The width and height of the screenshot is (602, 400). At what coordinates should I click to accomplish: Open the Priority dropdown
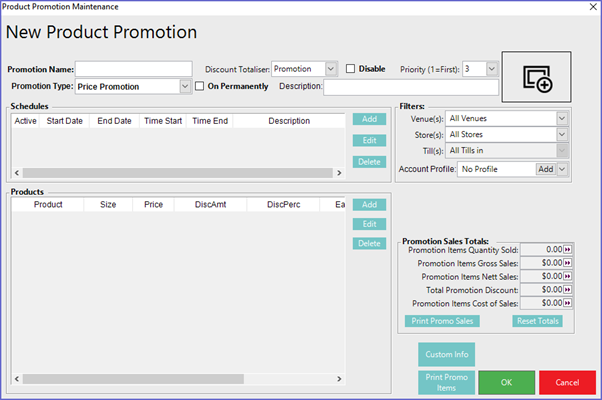point(493,69)
